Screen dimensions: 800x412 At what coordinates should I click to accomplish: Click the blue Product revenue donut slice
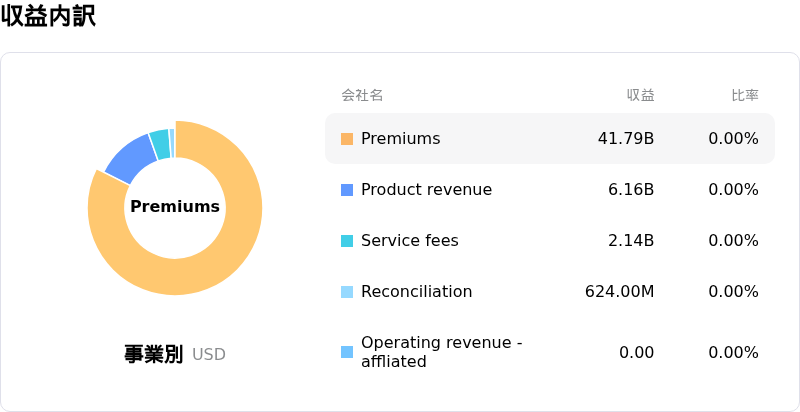(128, 158)
